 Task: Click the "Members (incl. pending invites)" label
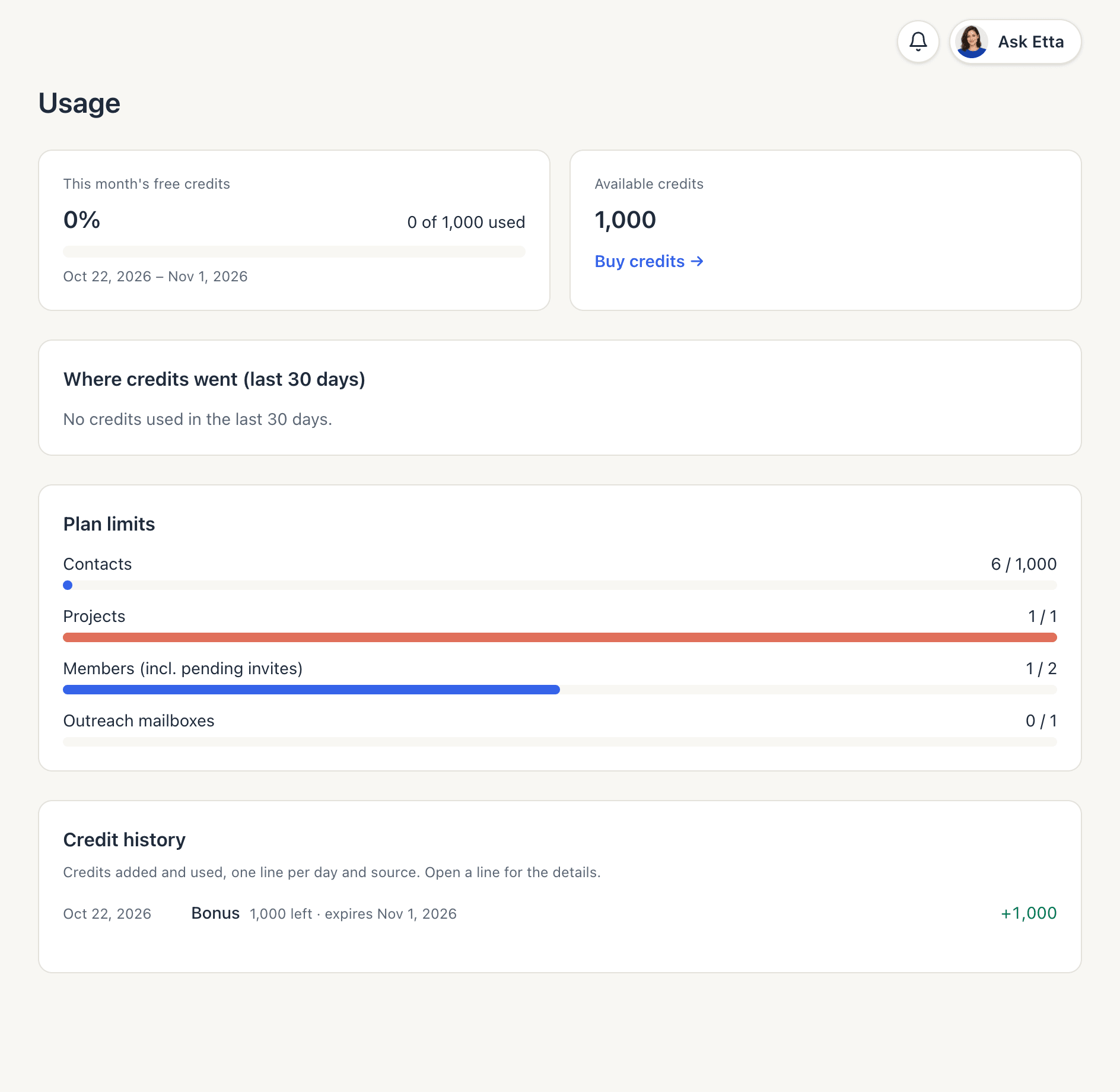coord(183,669)
